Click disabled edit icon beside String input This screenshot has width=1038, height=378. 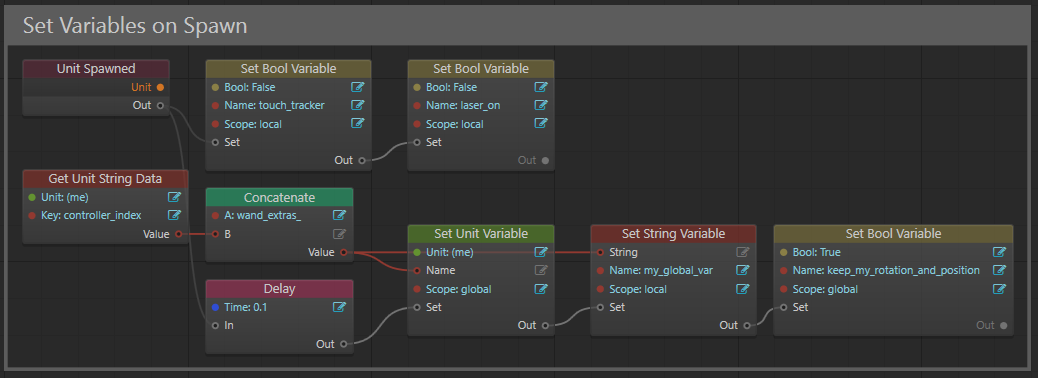(743, 252)
